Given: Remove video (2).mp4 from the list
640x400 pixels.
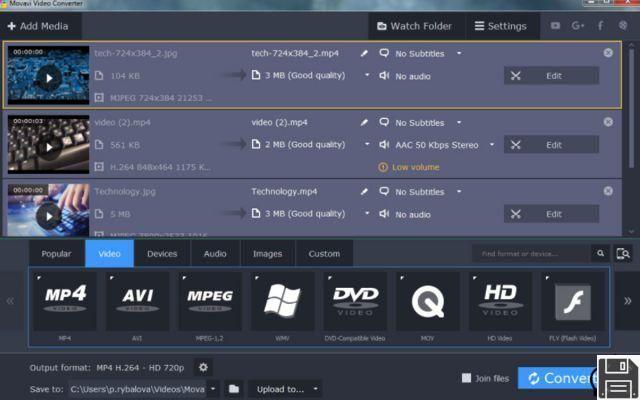Looking at the screenshot, I should point(608,122).
